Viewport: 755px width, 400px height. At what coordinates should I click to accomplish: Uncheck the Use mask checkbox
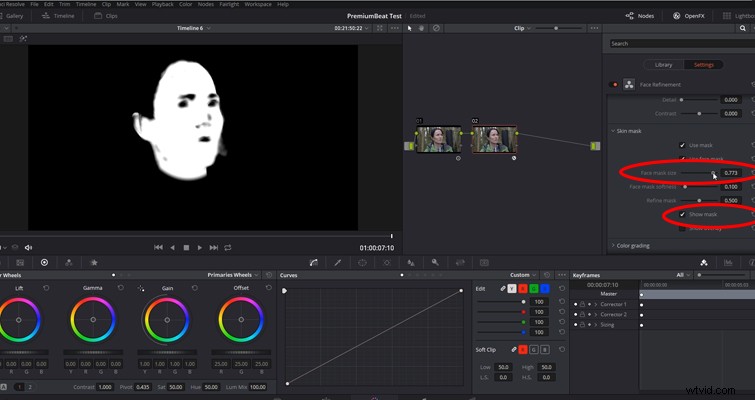pos(682,145)
